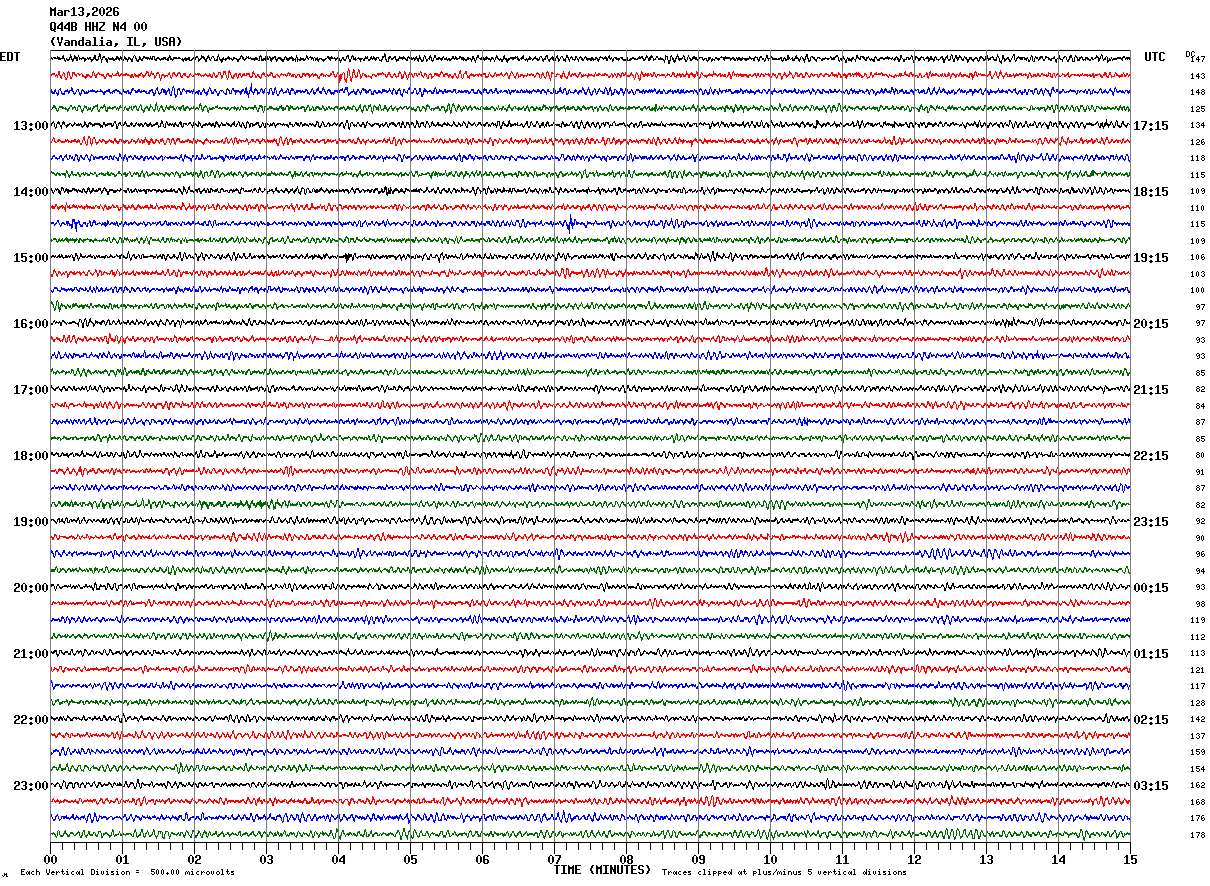This screenshot has width=1210, height=886.
Task: Click the 21:15 UTC row label
Action: click(1151, 390)
